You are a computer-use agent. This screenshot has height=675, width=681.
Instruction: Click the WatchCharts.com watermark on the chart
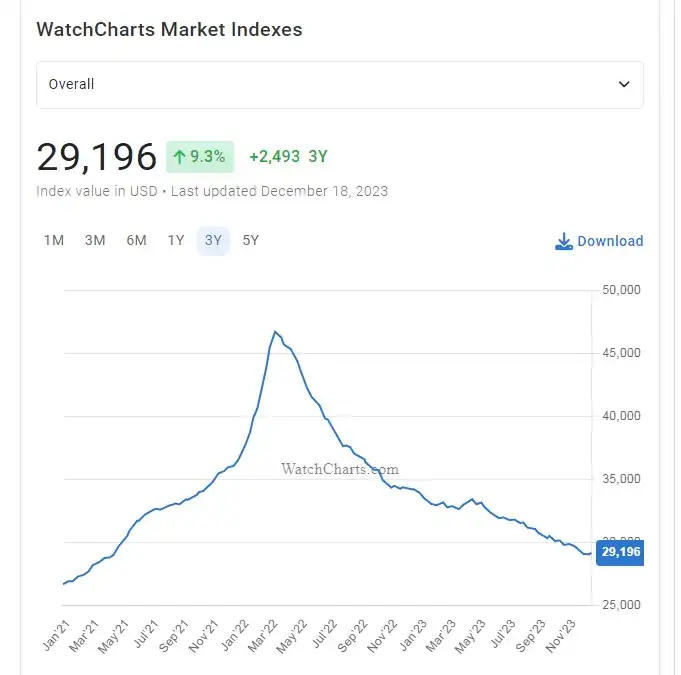click(x=340, y=468)
